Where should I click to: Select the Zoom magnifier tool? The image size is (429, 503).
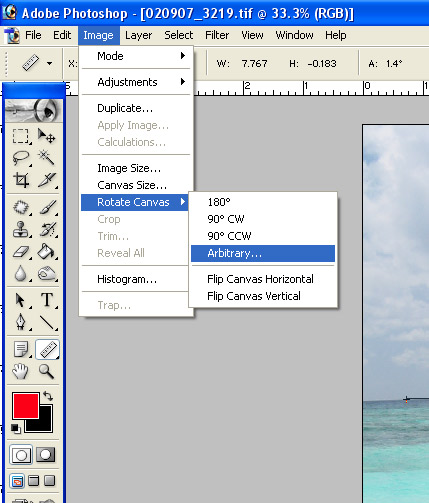point(46,371)
